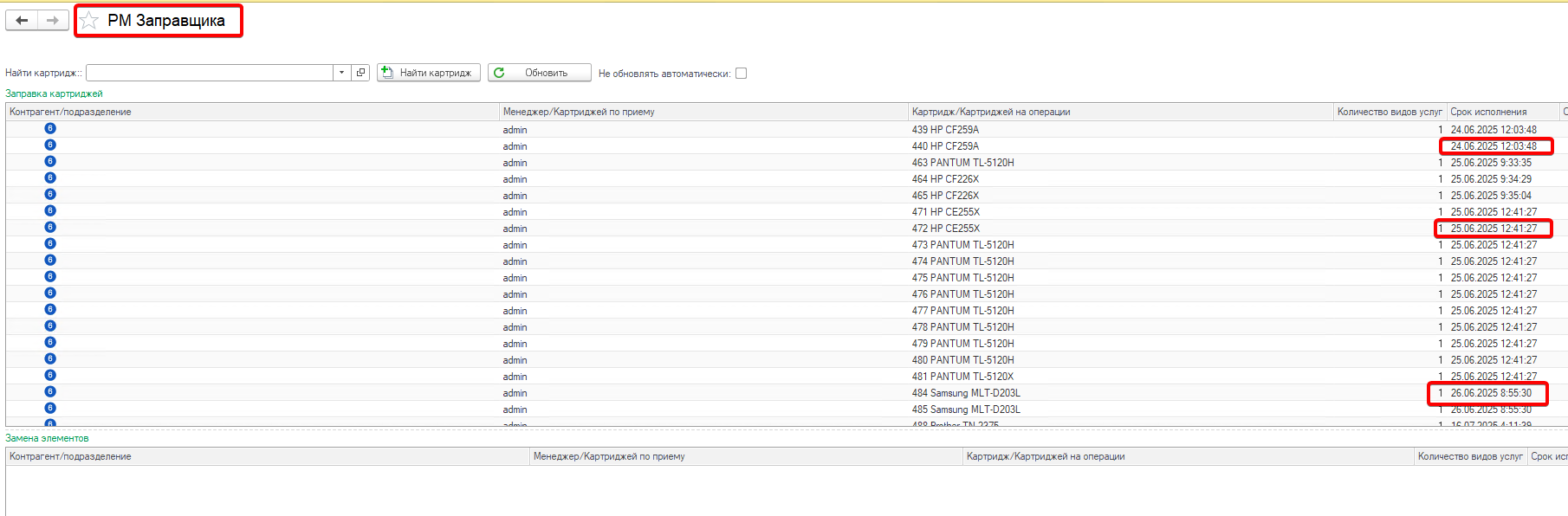1568x516 pixels.
Task: Click 'Картридж/Картриджей на операции' header in the Замена элементов table
Action: (x=1046, y=456)
